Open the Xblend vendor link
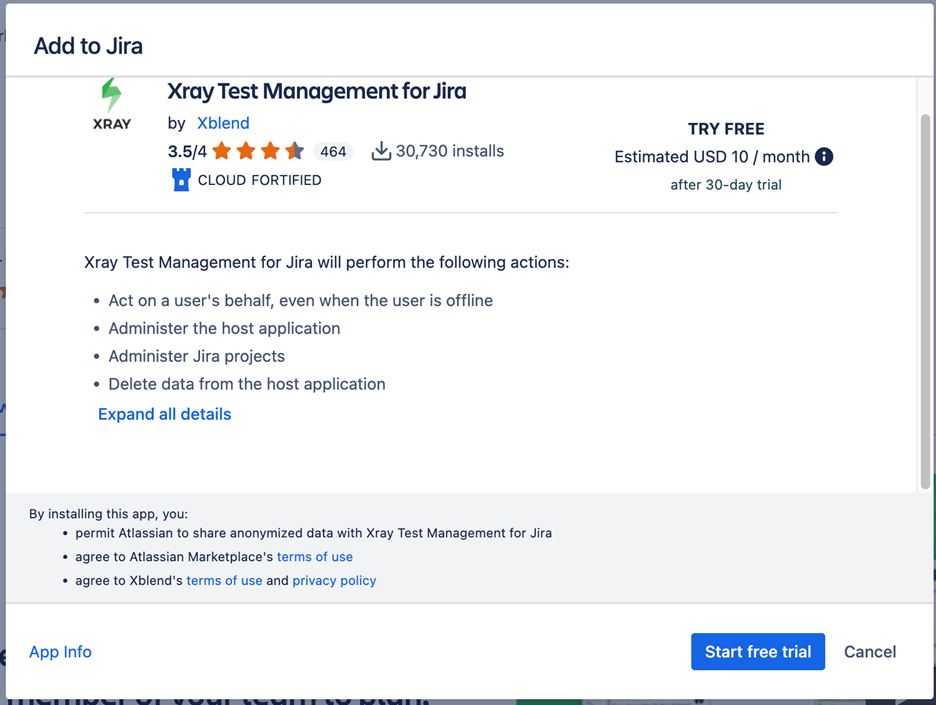This screenshot has height=705, width=936. [x=223, y=123]
